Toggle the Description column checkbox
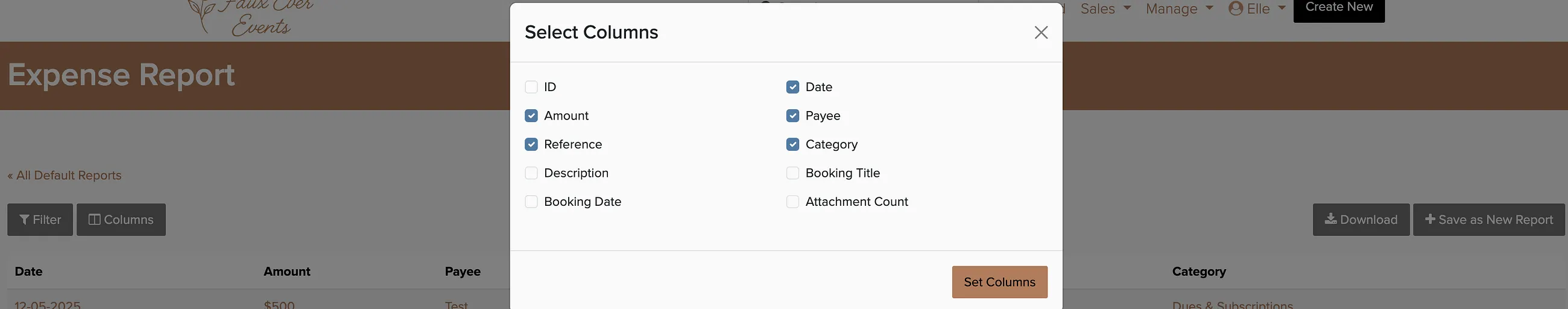 [x=531, y=173]
